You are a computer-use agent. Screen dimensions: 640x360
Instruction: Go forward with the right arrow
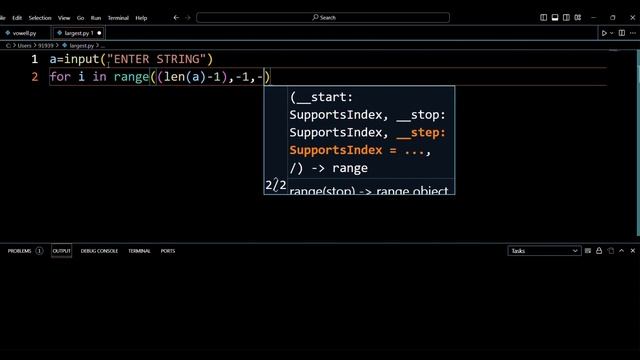click(x=188, y=18)
